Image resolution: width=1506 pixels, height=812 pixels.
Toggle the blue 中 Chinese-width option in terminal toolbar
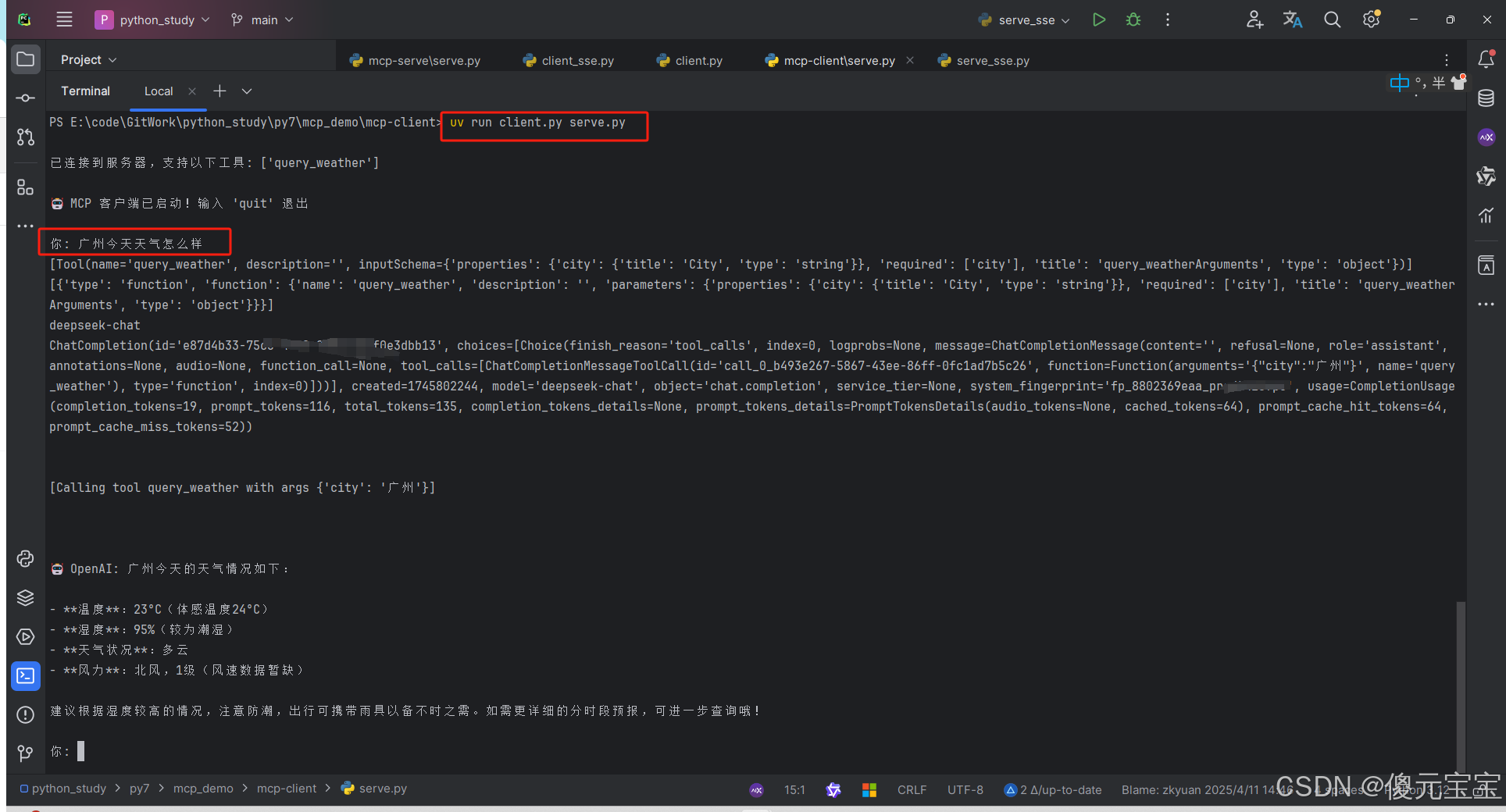click(1398, 83)
